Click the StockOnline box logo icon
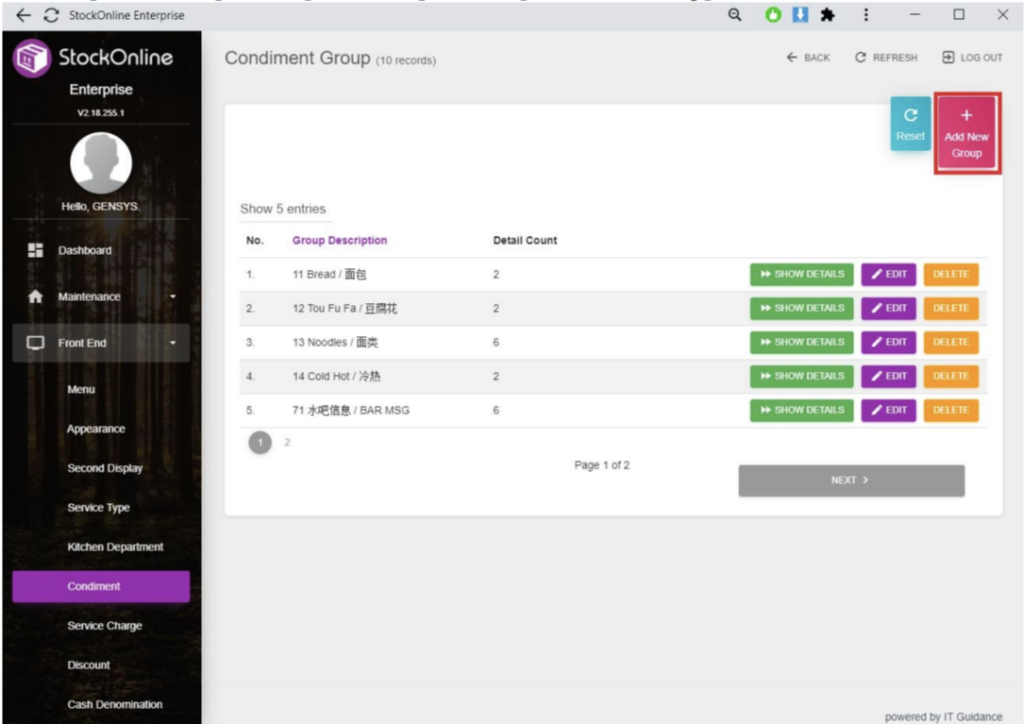1024x724 pixels. tap(32, 58)
